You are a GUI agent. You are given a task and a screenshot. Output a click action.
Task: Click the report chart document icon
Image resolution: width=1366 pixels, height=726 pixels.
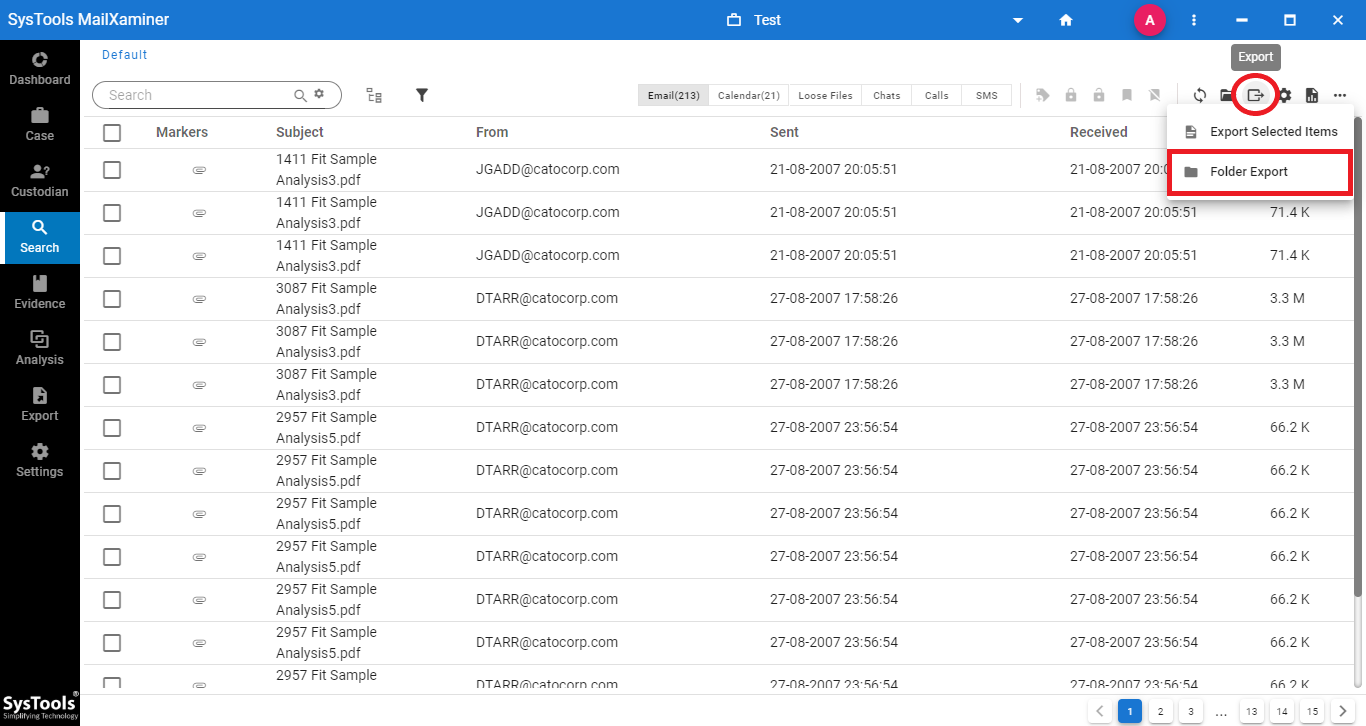(x=1312, y=95)
